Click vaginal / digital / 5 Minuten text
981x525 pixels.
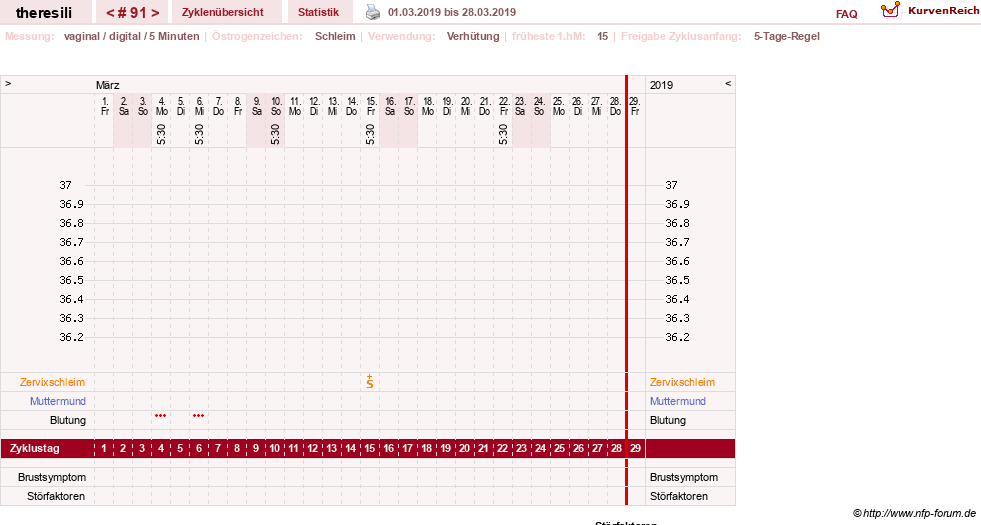click(131, 36)
